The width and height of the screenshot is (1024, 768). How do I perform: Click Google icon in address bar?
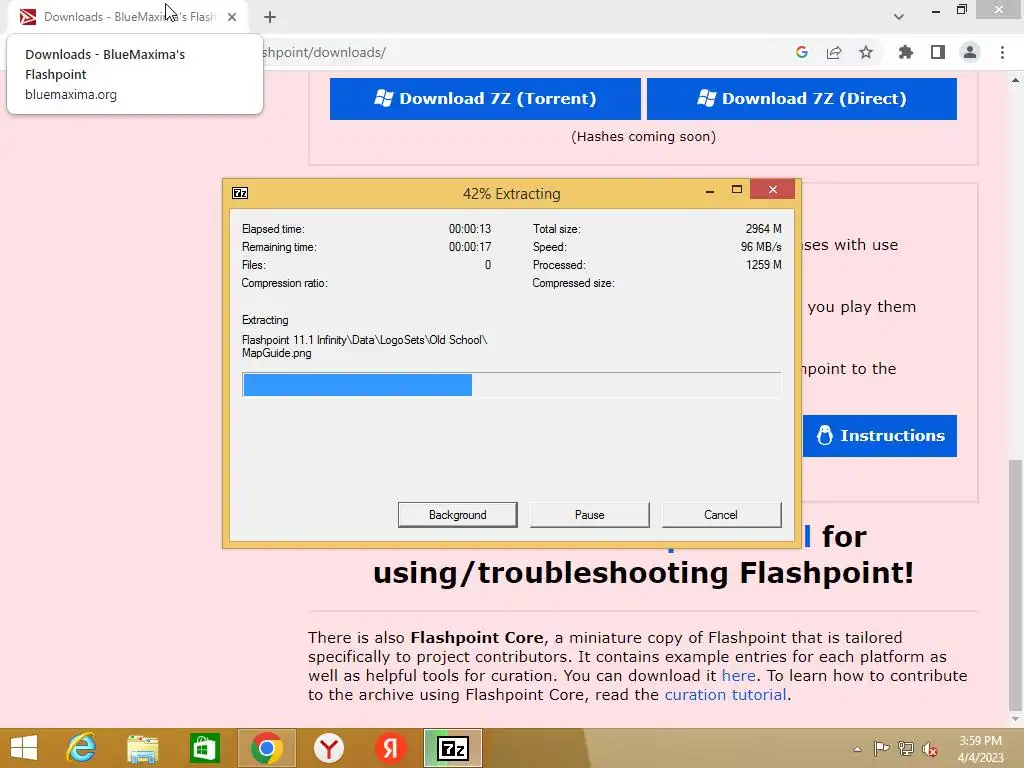tap(802, 52)
